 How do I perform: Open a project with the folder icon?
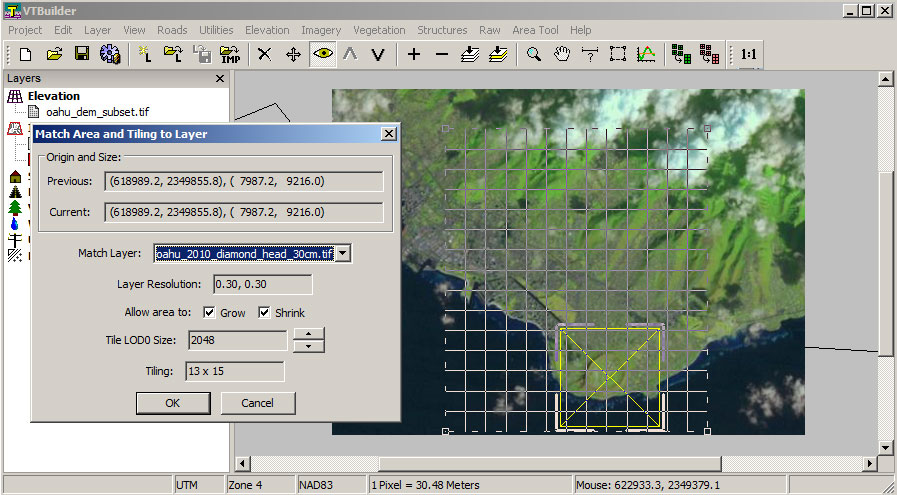54,54
